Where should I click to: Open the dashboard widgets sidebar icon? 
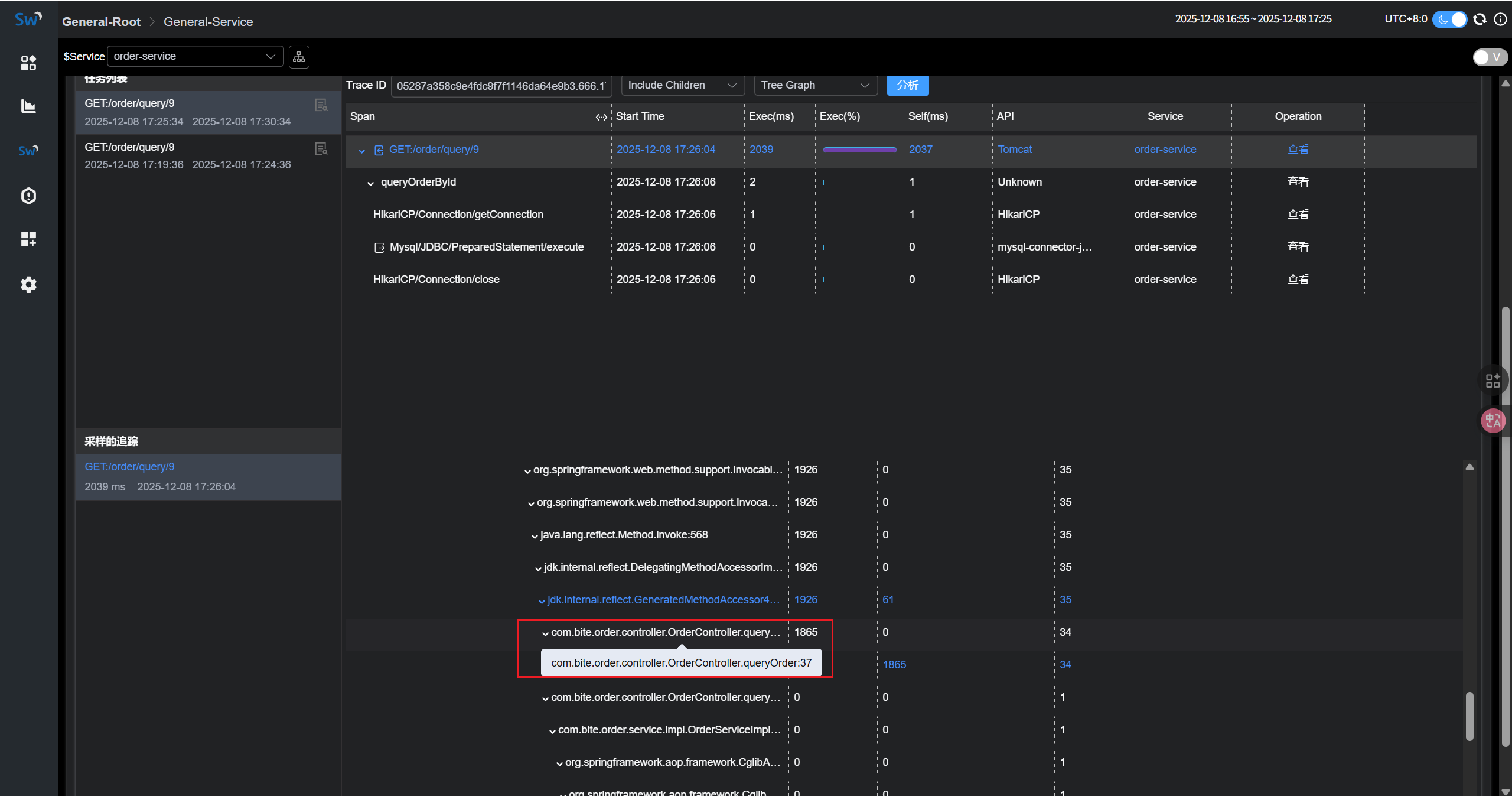(x=28, y=63)
